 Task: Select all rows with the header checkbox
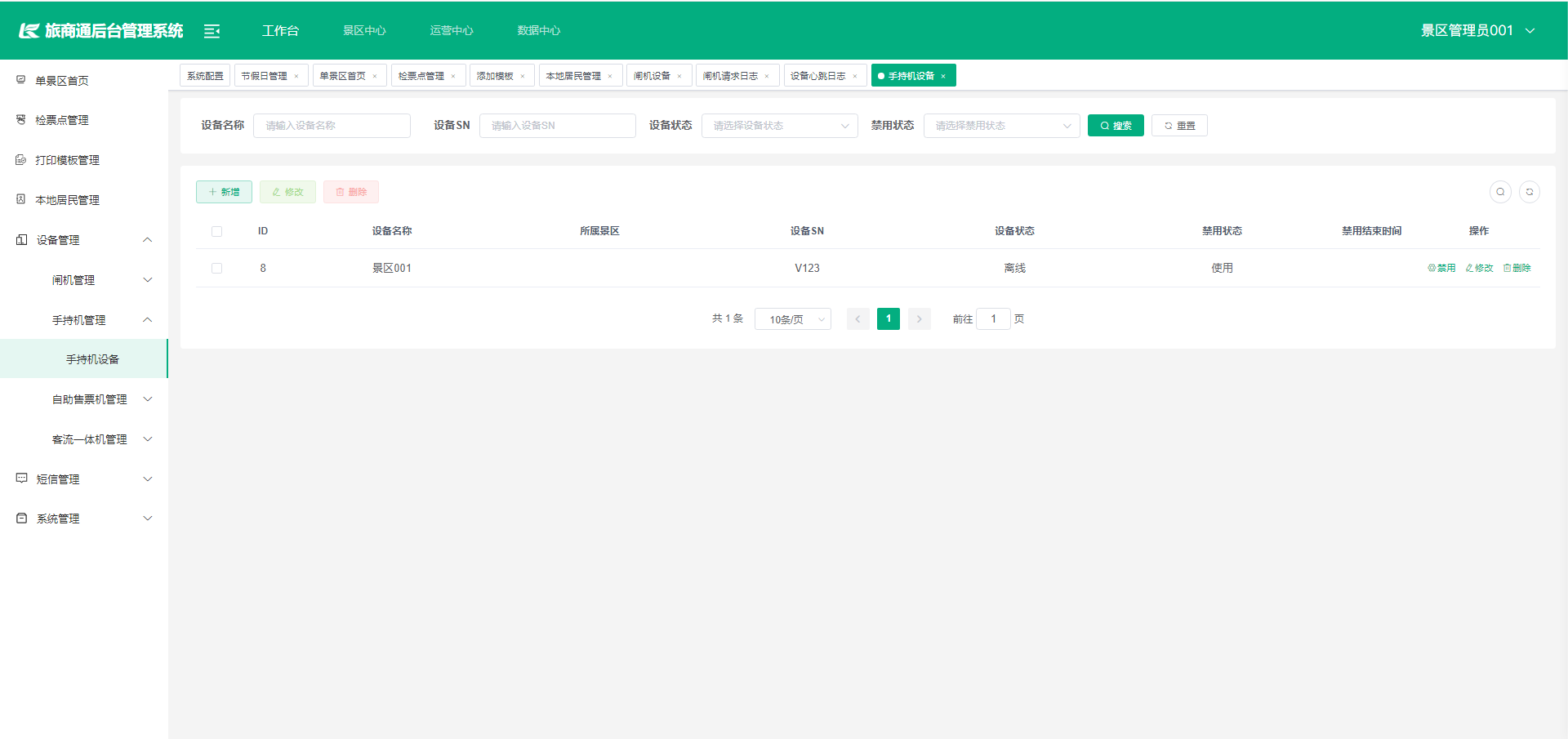(x=216, y=231)
